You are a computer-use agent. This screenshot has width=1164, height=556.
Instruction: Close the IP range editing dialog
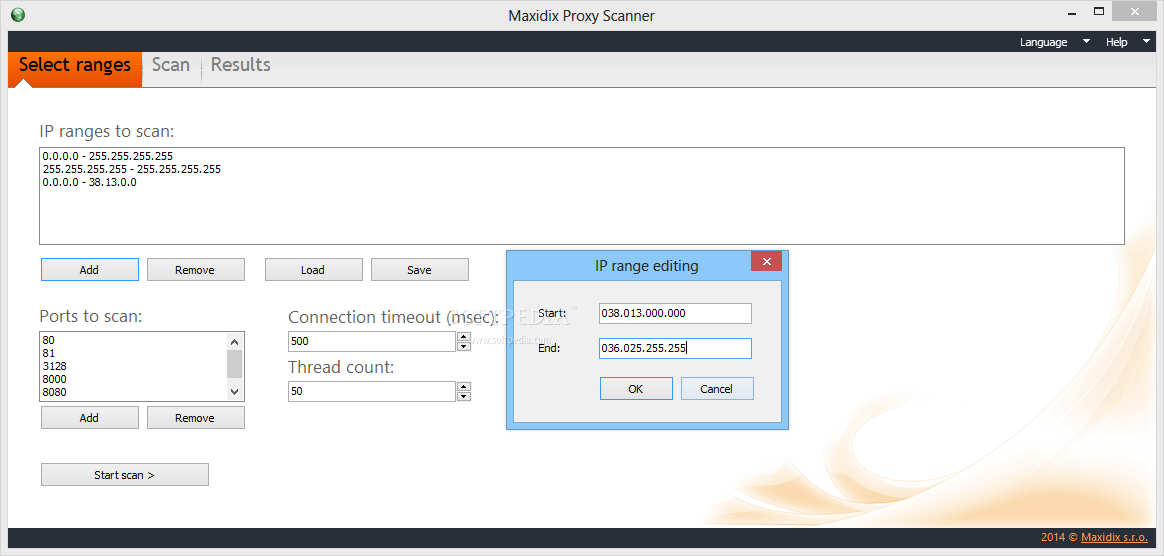[767, 261]
